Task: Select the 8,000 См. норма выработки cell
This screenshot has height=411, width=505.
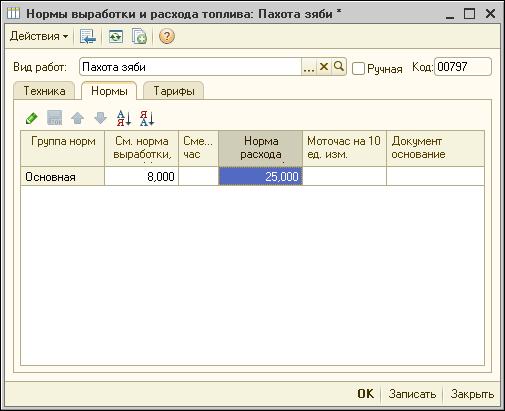Action: click(x=142, y=176)
